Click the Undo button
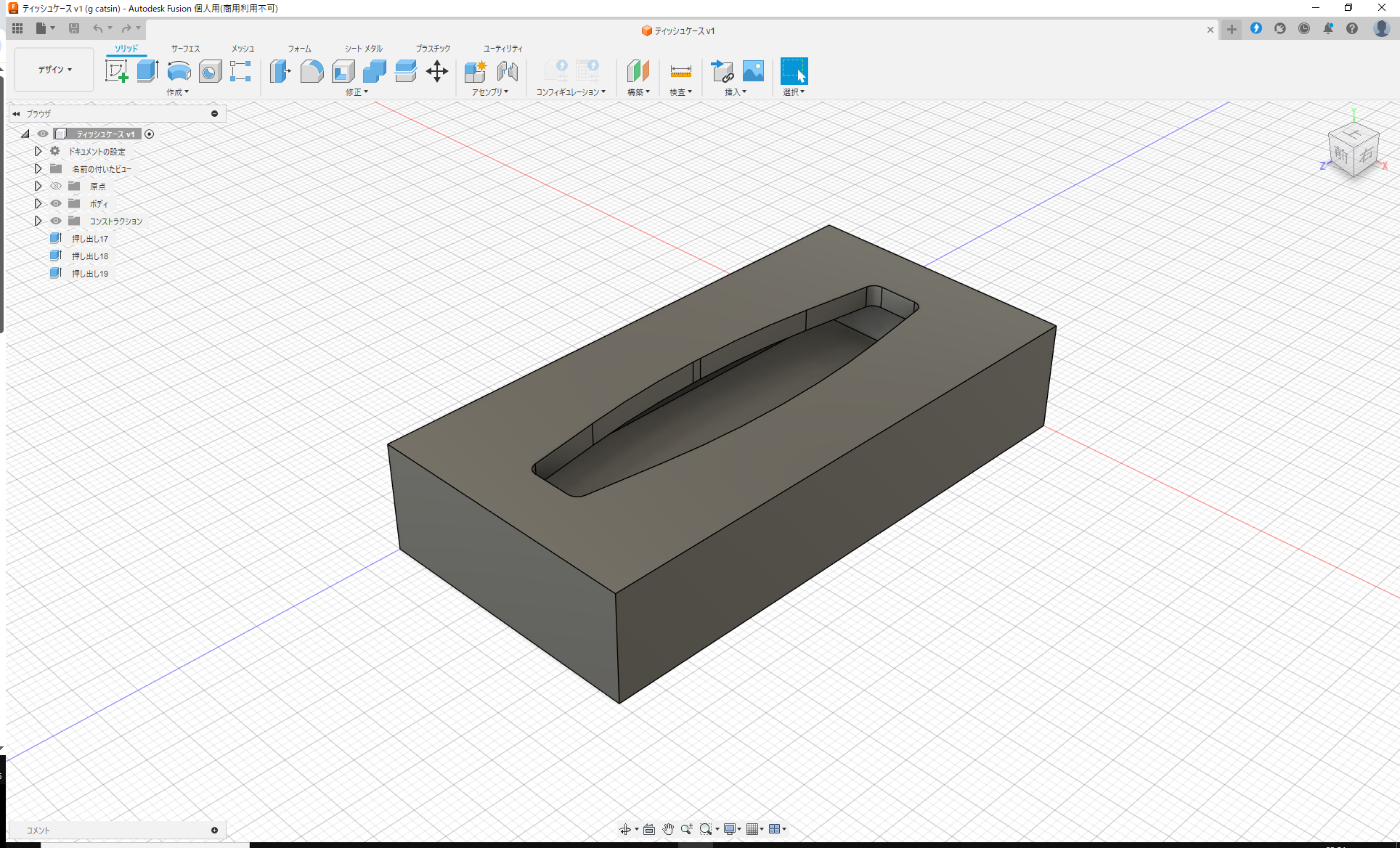This screenshot has height=848, width=1400. coord(99,28)
